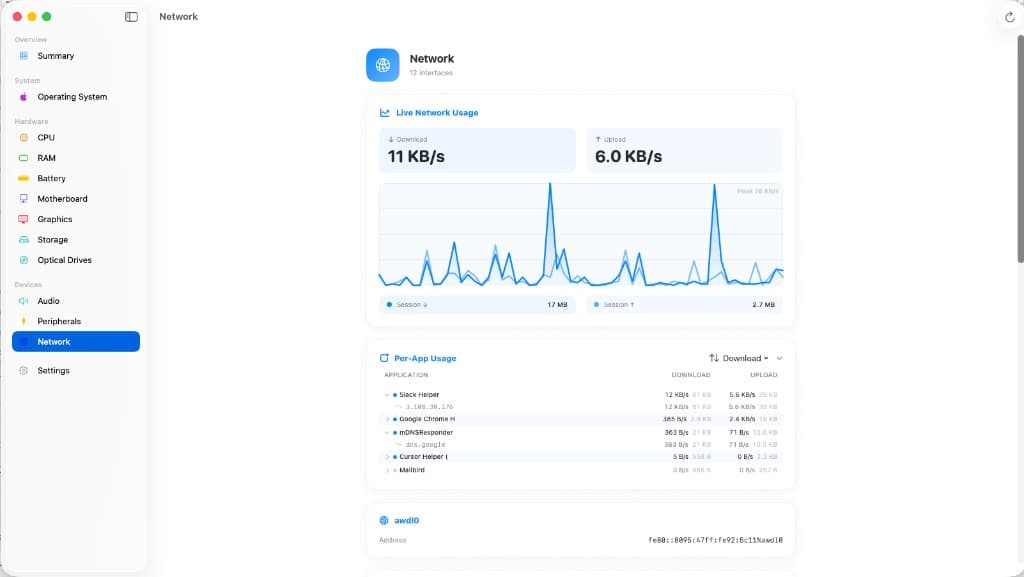Collapse the Slack Helper row
The image size is (1024, 577).
387,395
